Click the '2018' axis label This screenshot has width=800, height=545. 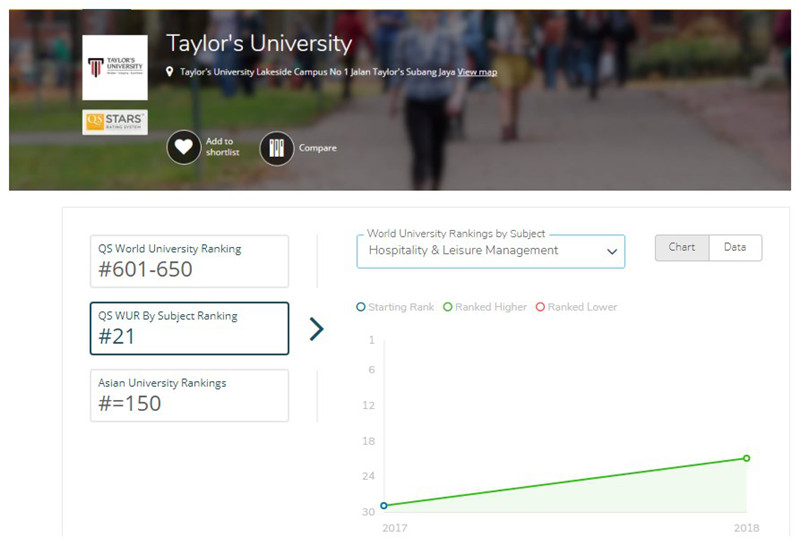click(746, 528)
